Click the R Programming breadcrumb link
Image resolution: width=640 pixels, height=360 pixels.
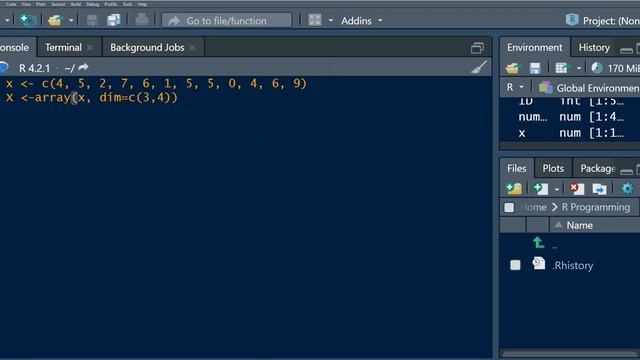(x=596, y=207)
